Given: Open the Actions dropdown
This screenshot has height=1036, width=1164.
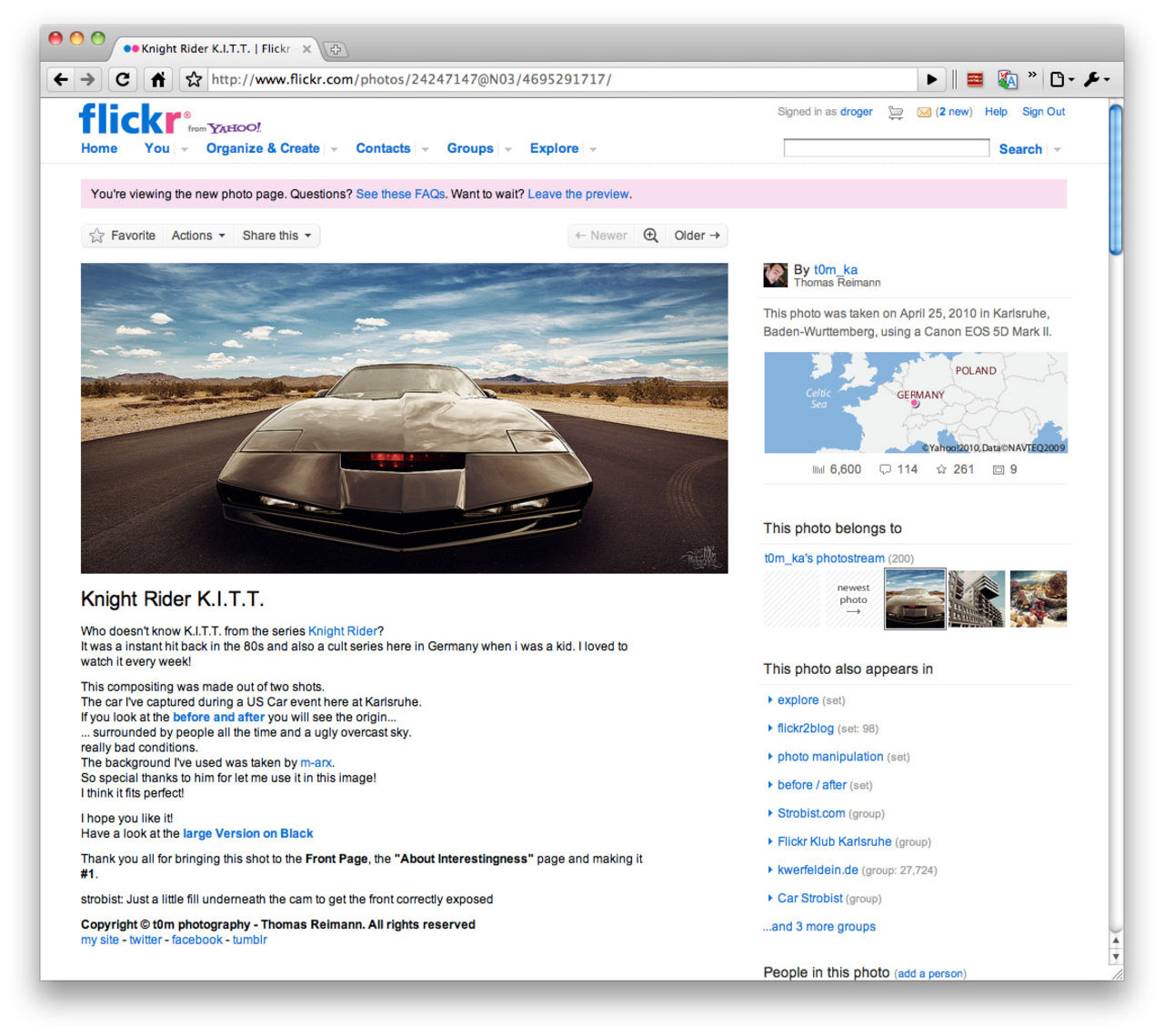Looking at the screenshot, I should pyautogui.click(x=197, y=235).
